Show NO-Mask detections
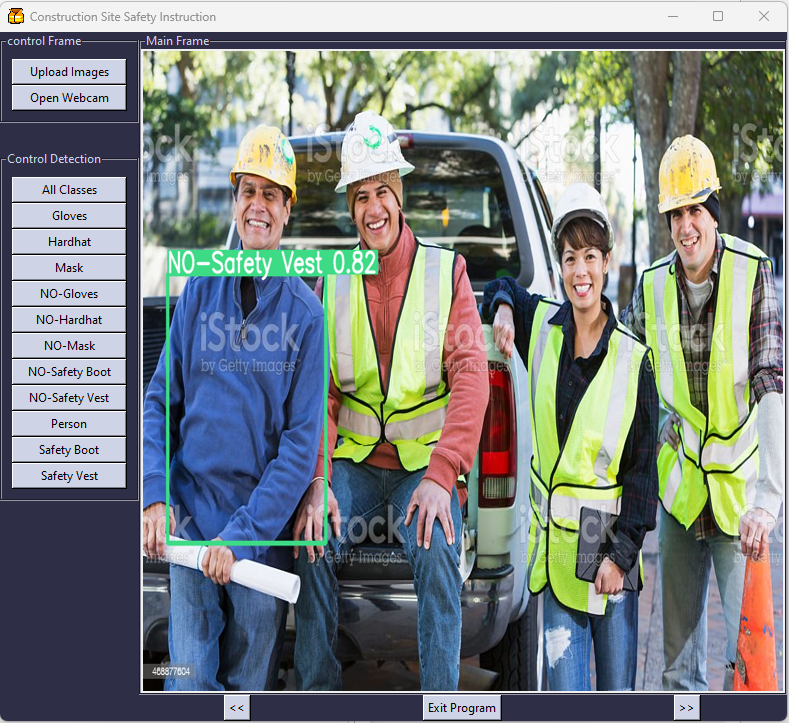Screen dimensions: 789x723 pos(69,346)
